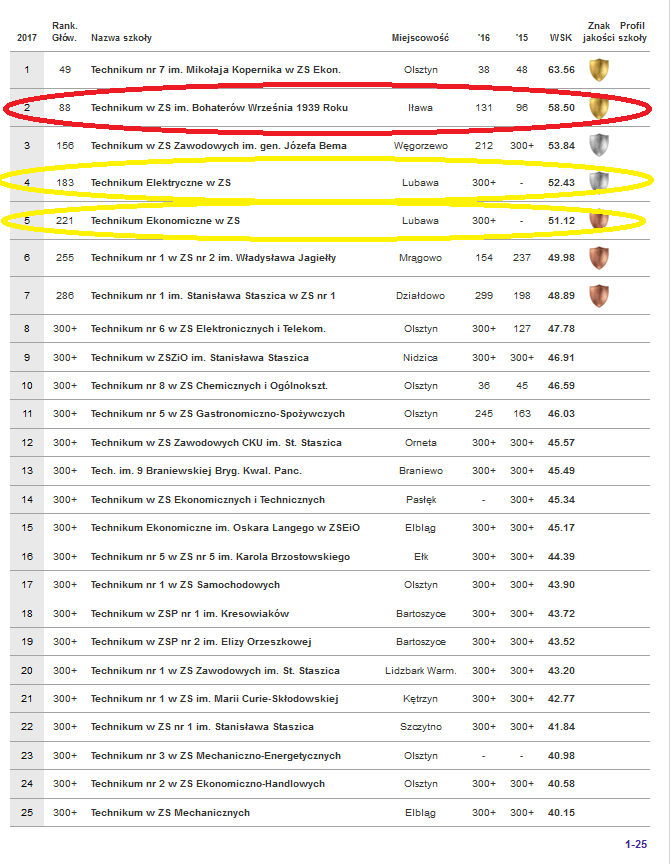Click the WSK value 58.50
Viewport: 670px width, 864px height.
click(x=561, y=108)
